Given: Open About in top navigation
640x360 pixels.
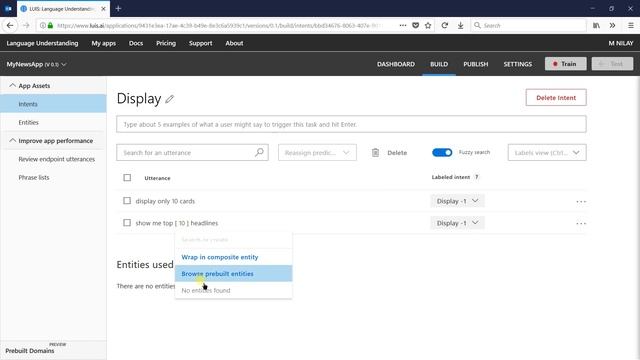Looking at the screenshot, I should (234, 43).
